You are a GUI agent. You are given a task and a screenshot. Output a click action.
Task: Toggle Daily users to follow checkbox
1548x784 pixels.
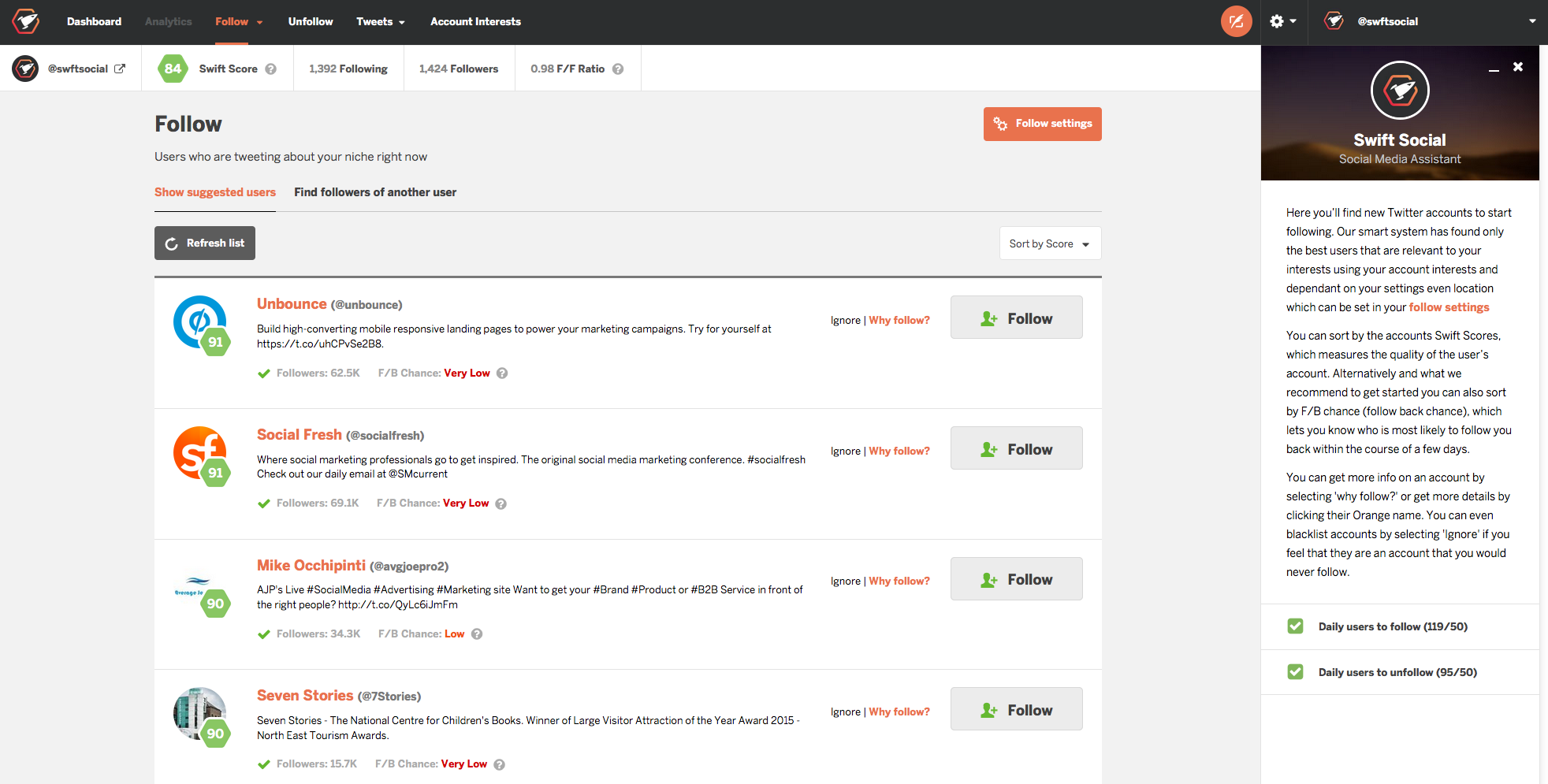[x=1296, y=626]
